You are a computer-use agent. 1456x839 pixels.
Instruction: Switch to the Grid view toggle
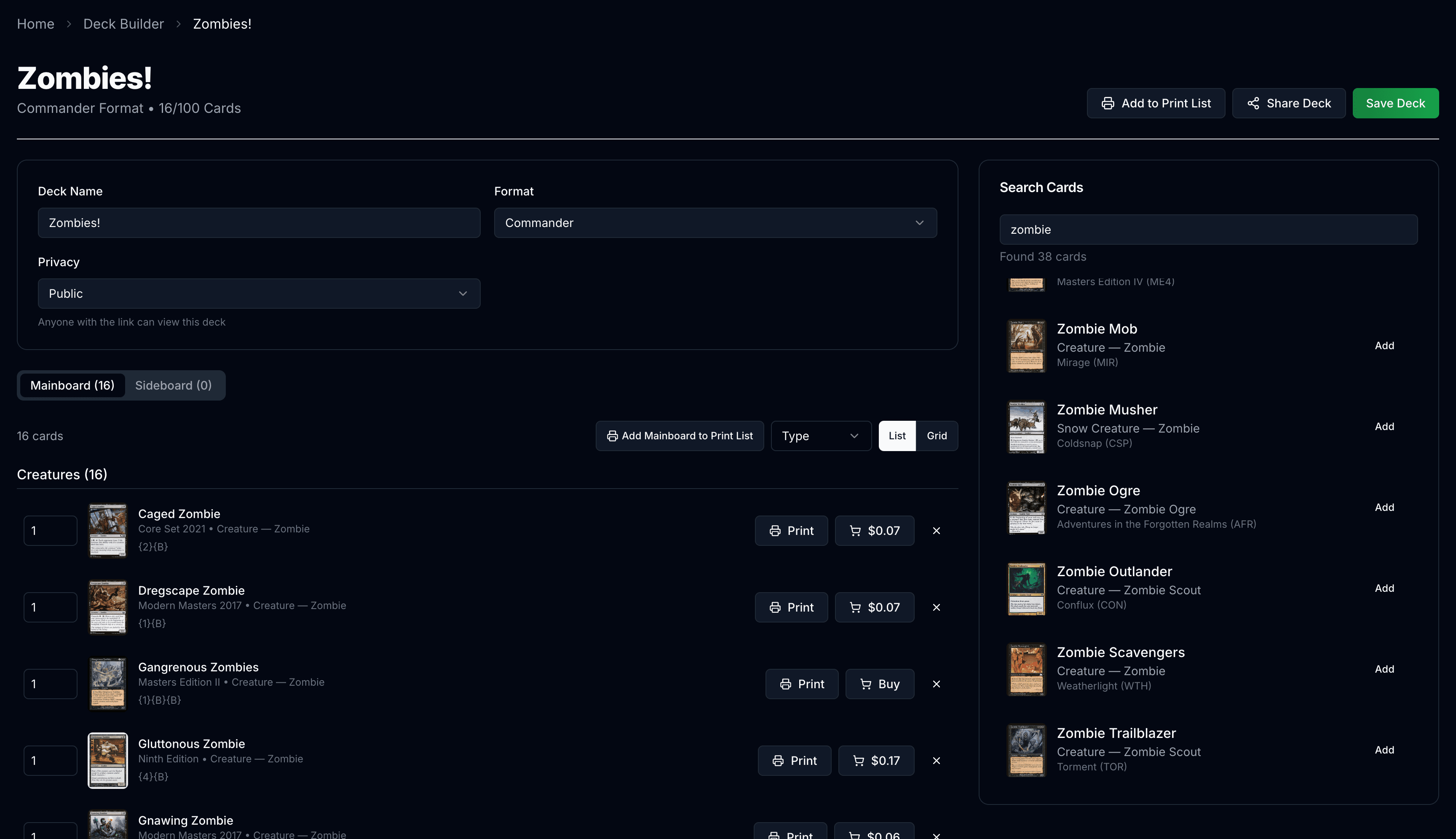936,435
